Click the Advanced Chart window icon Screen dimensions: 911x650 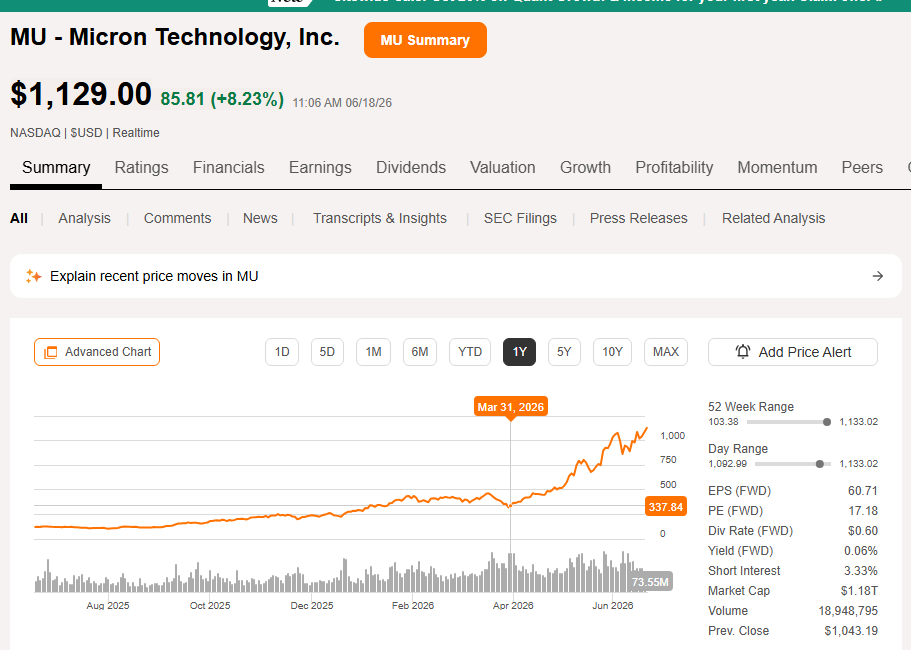coord(51,352)
